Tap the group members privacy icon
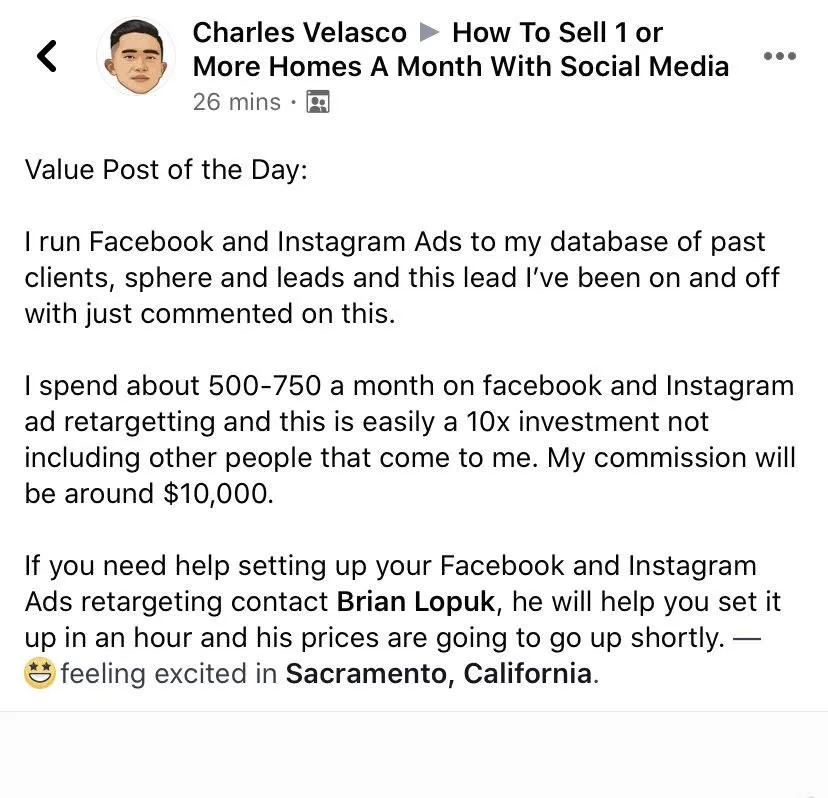This screenshot has width=828, height=798. 318,102
